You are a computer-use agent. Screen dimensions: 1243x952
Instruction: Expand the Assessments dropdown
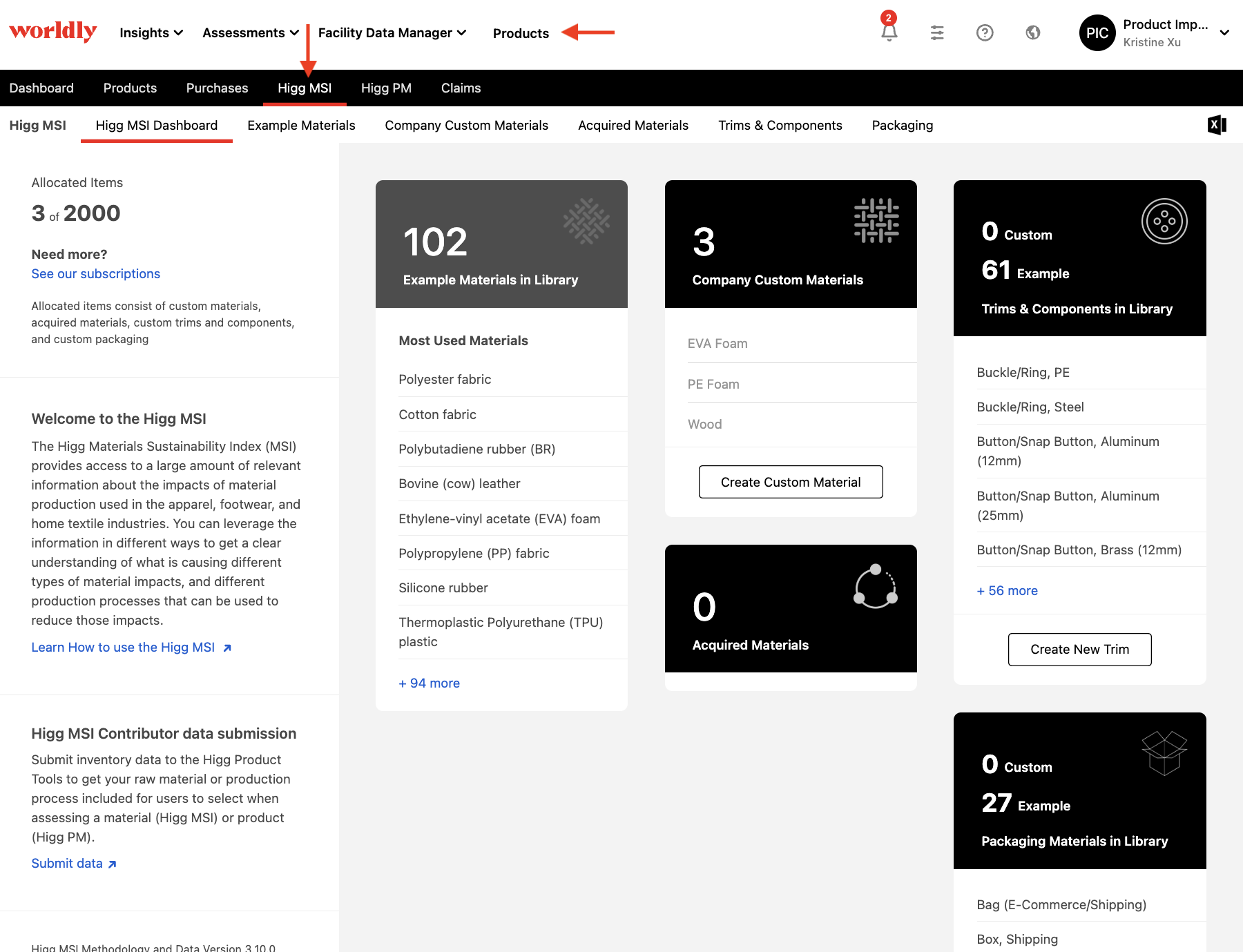[251, 32]
